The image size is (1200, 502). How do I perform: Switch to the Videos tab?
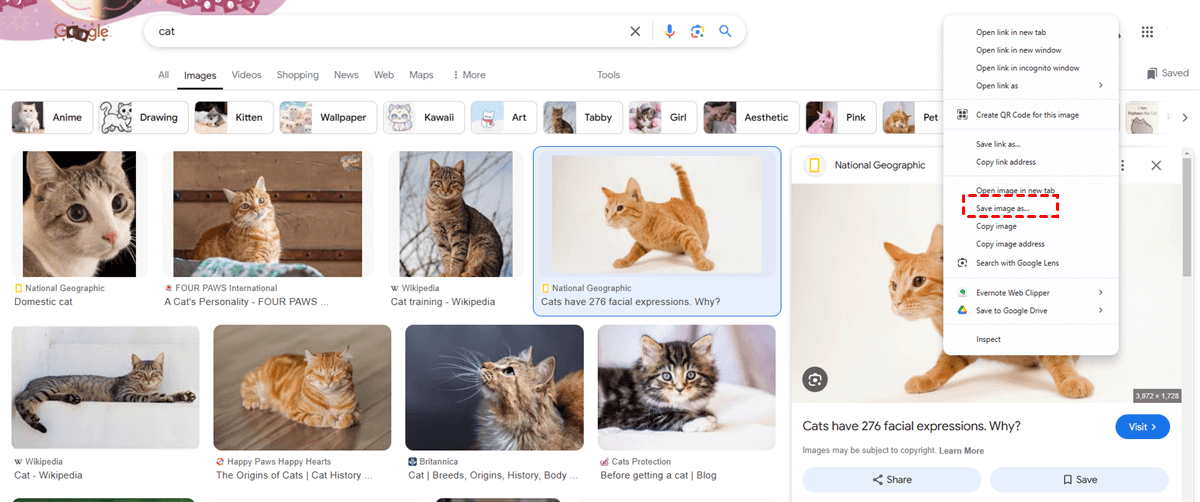(246, 75)
